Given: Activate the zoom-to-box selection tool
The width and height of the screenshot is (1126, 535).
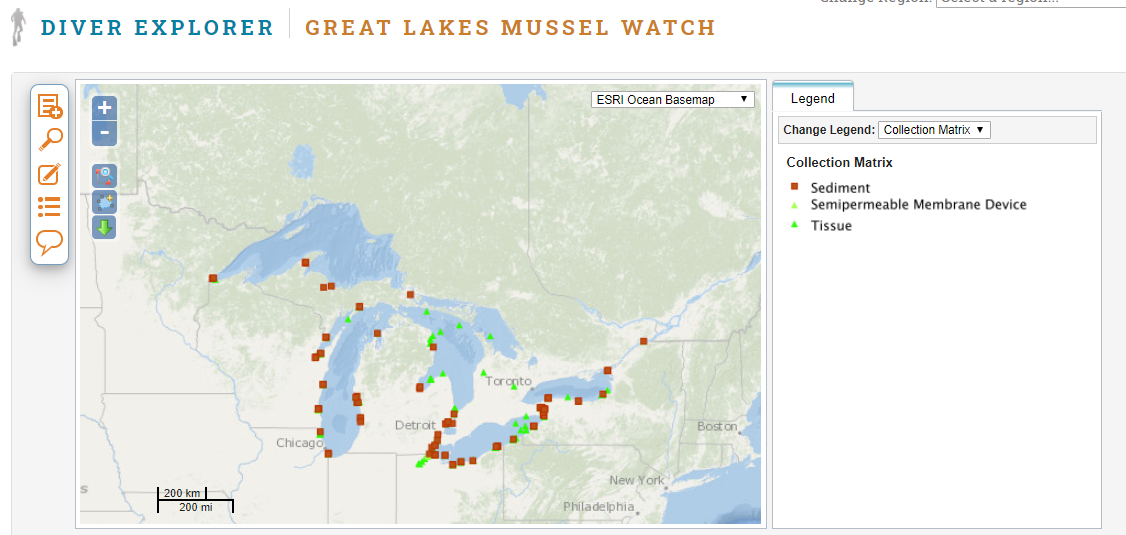Looking at the screenshot, I should 105,175.
